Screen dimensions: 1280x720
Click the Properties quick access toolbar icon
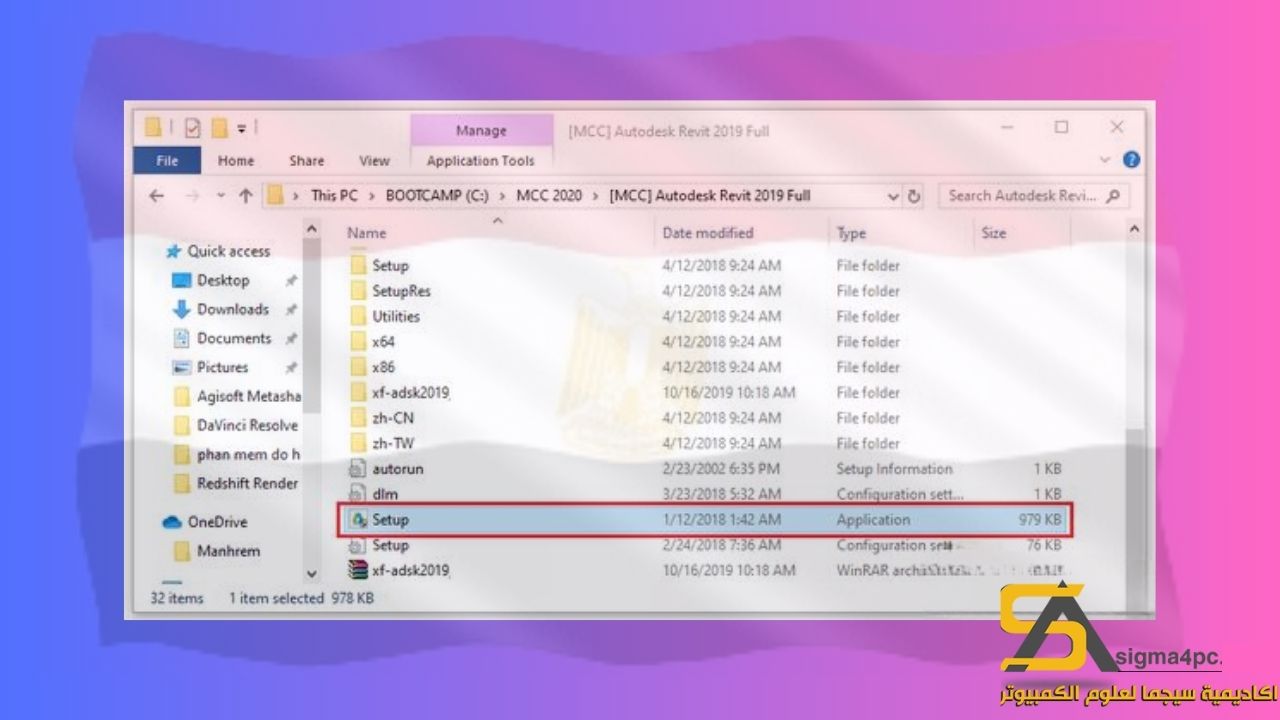192,128
